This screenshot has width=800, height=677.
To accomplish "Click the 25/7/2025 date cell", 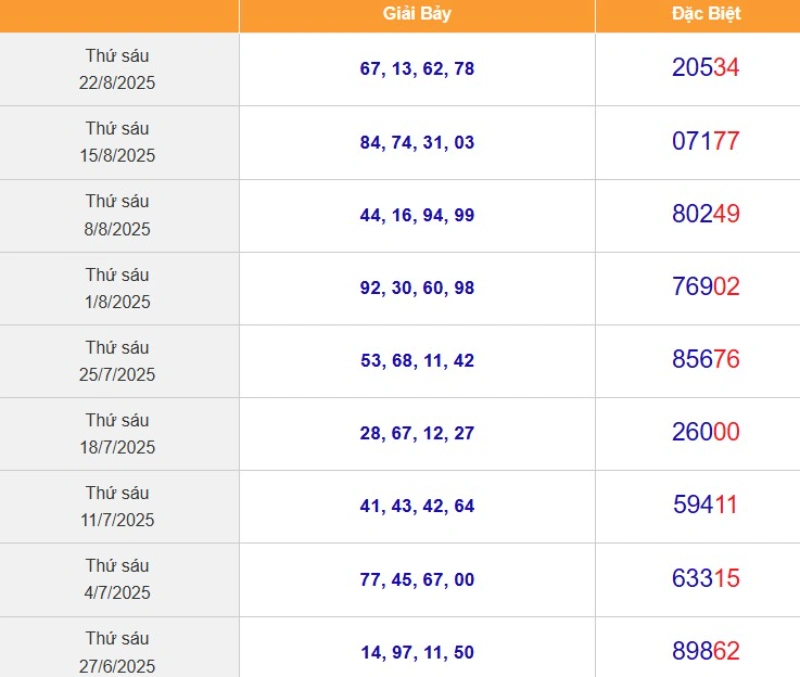I will pyautogui.click(x=117, y=361).
